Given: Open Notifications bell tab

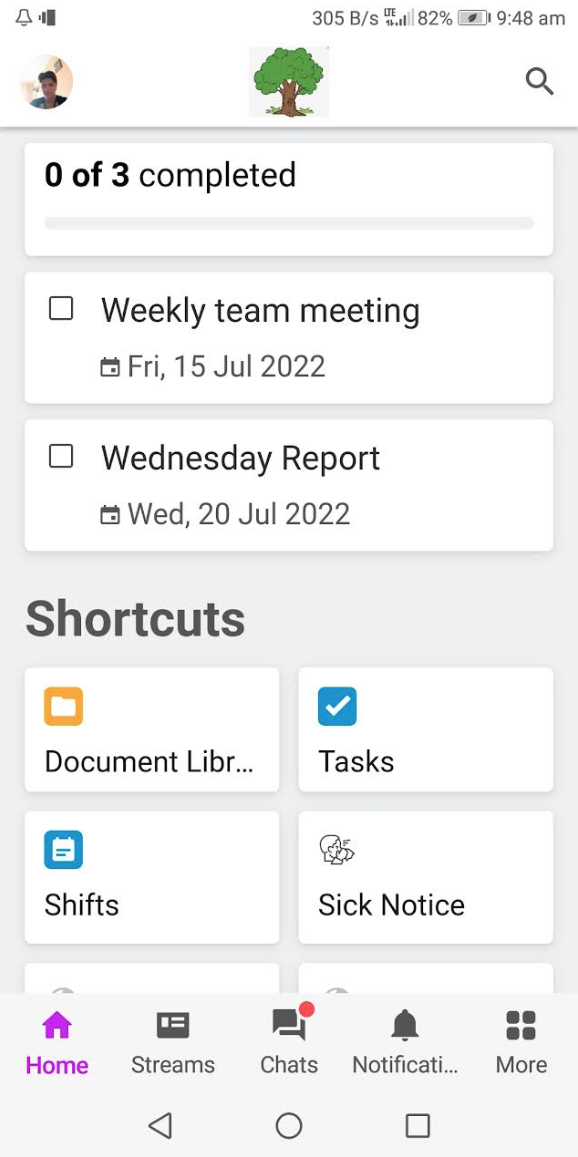Looking at the screenshot, I should click(405, 1043).
